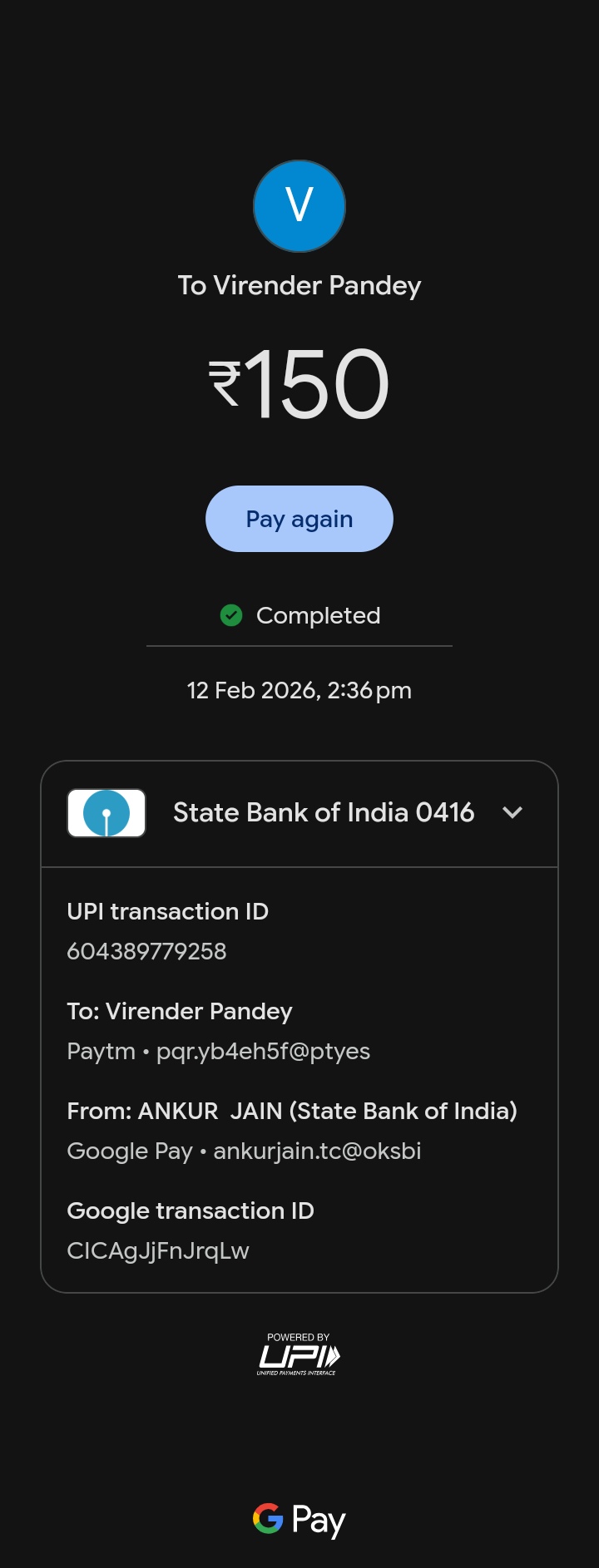Click the sender UPI ID ankurjain.tc@oksbi
Viewport: 599px width, 1568px height.
[317, 1151]
